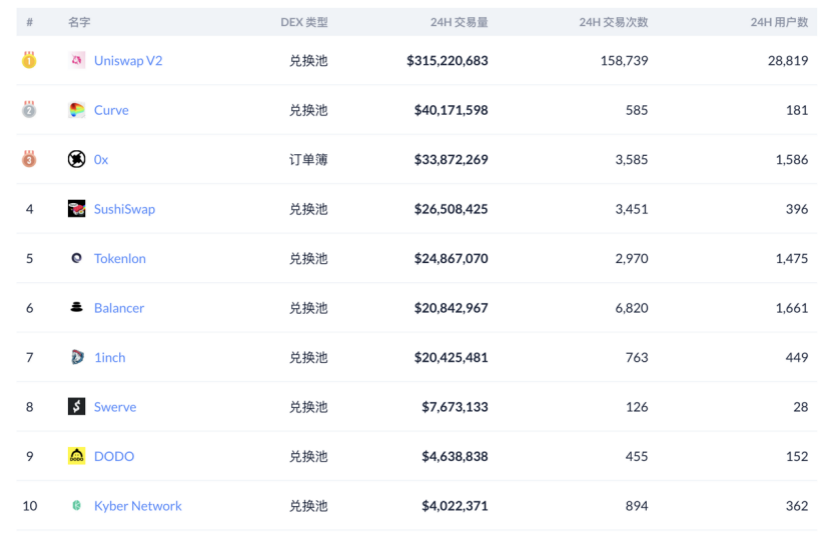Click the 126 trade count in Swerve row

pos(637,407)
